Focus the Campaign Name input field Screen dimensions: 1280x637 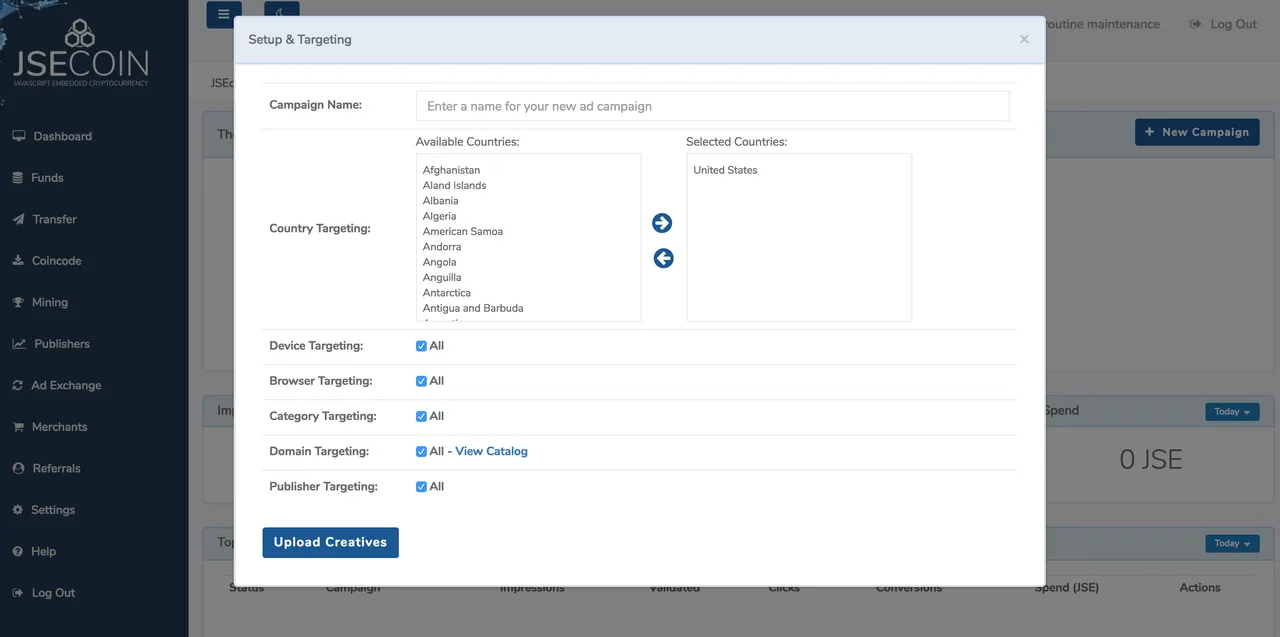click(712, 106)
